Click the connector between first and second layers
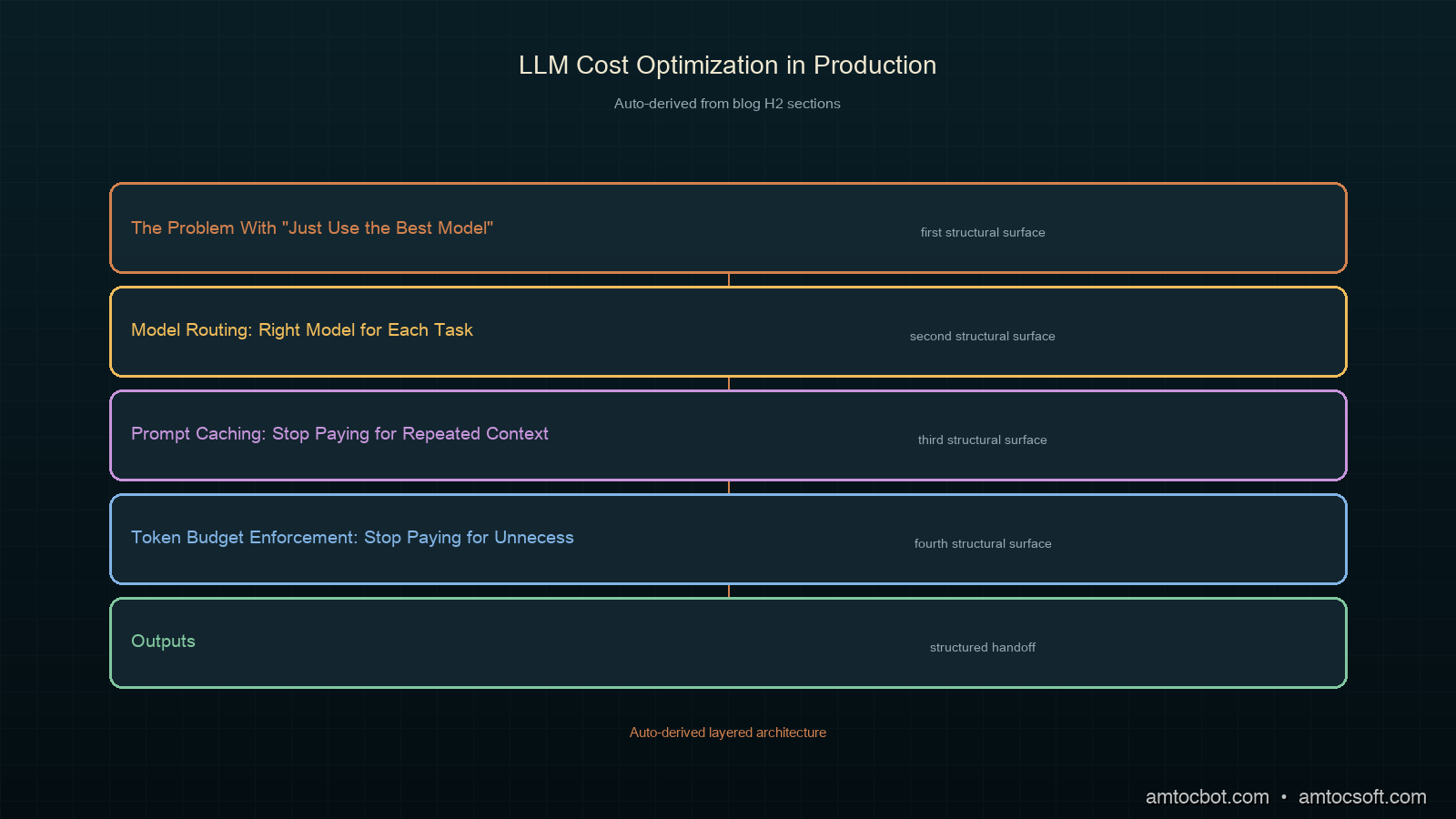 (729, 280)
